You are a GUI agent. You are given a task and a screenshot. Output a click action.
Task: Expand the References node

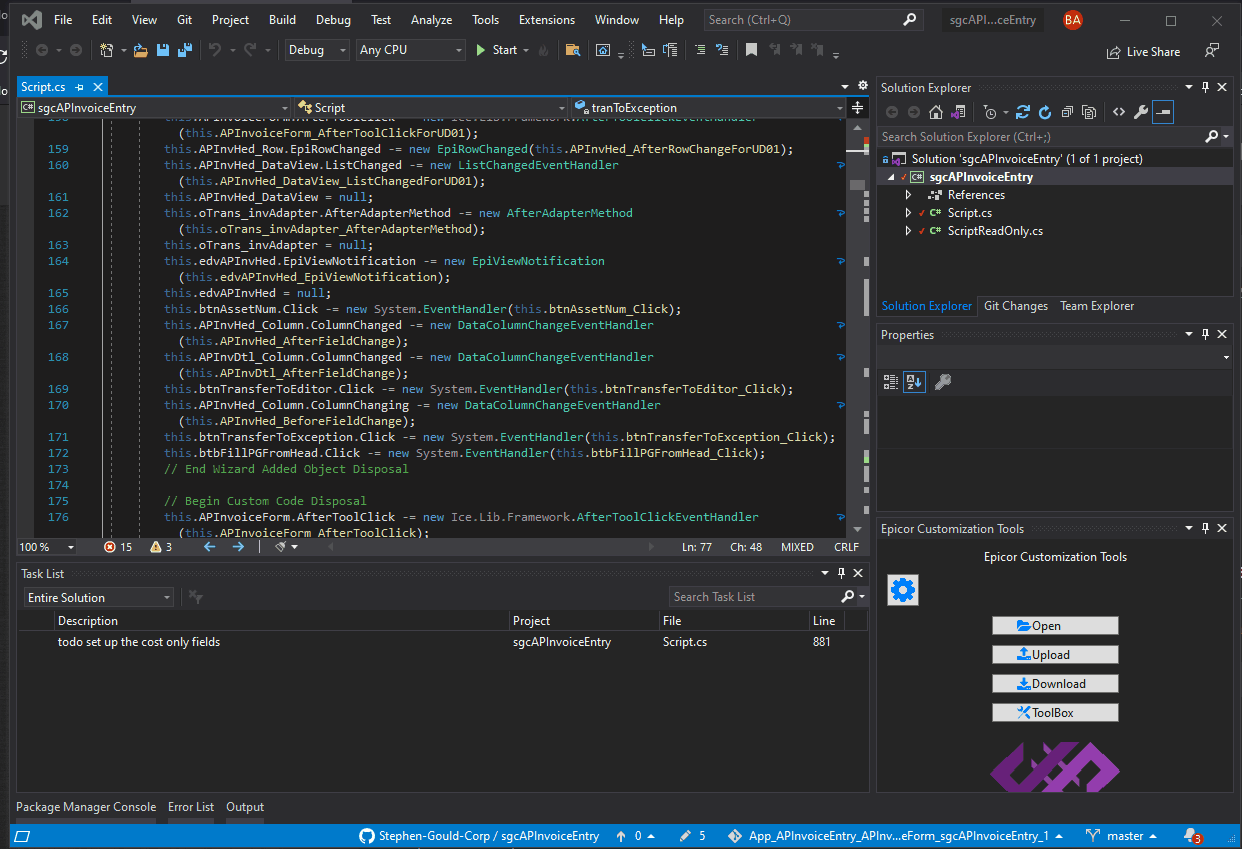[x=908, y=195]
